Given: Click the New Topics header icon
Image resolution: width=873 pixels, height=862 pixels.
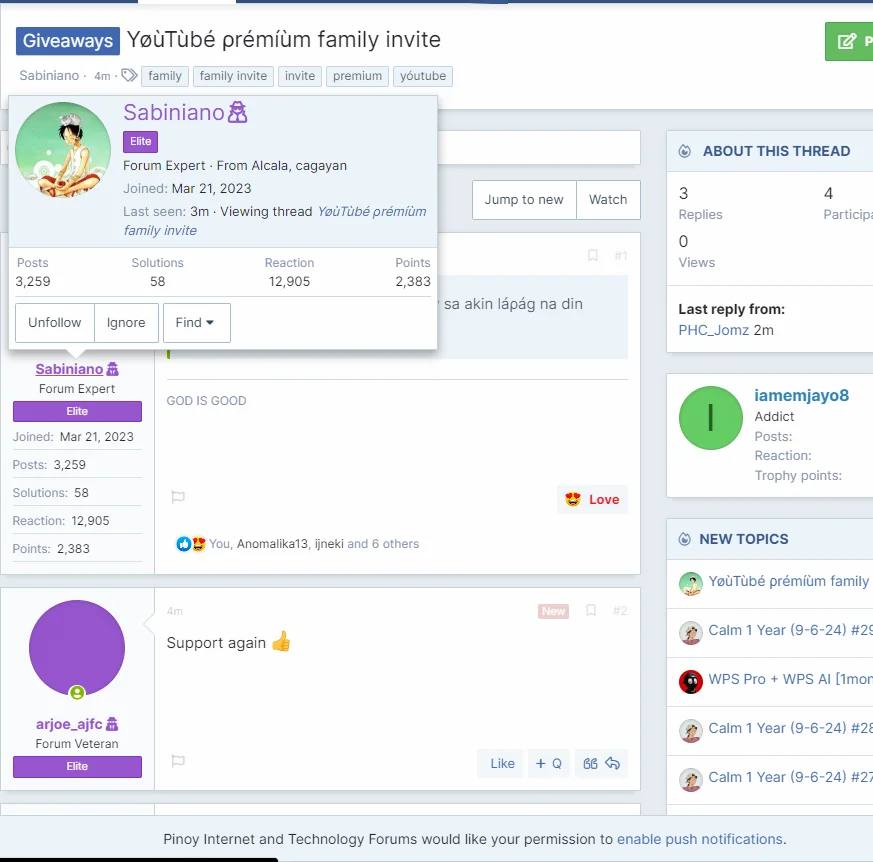Looking at the screenshot, I should [685, 539].
